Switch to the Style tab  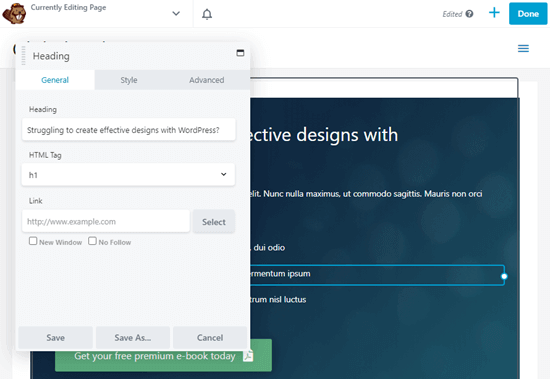[x=129, y=80]
